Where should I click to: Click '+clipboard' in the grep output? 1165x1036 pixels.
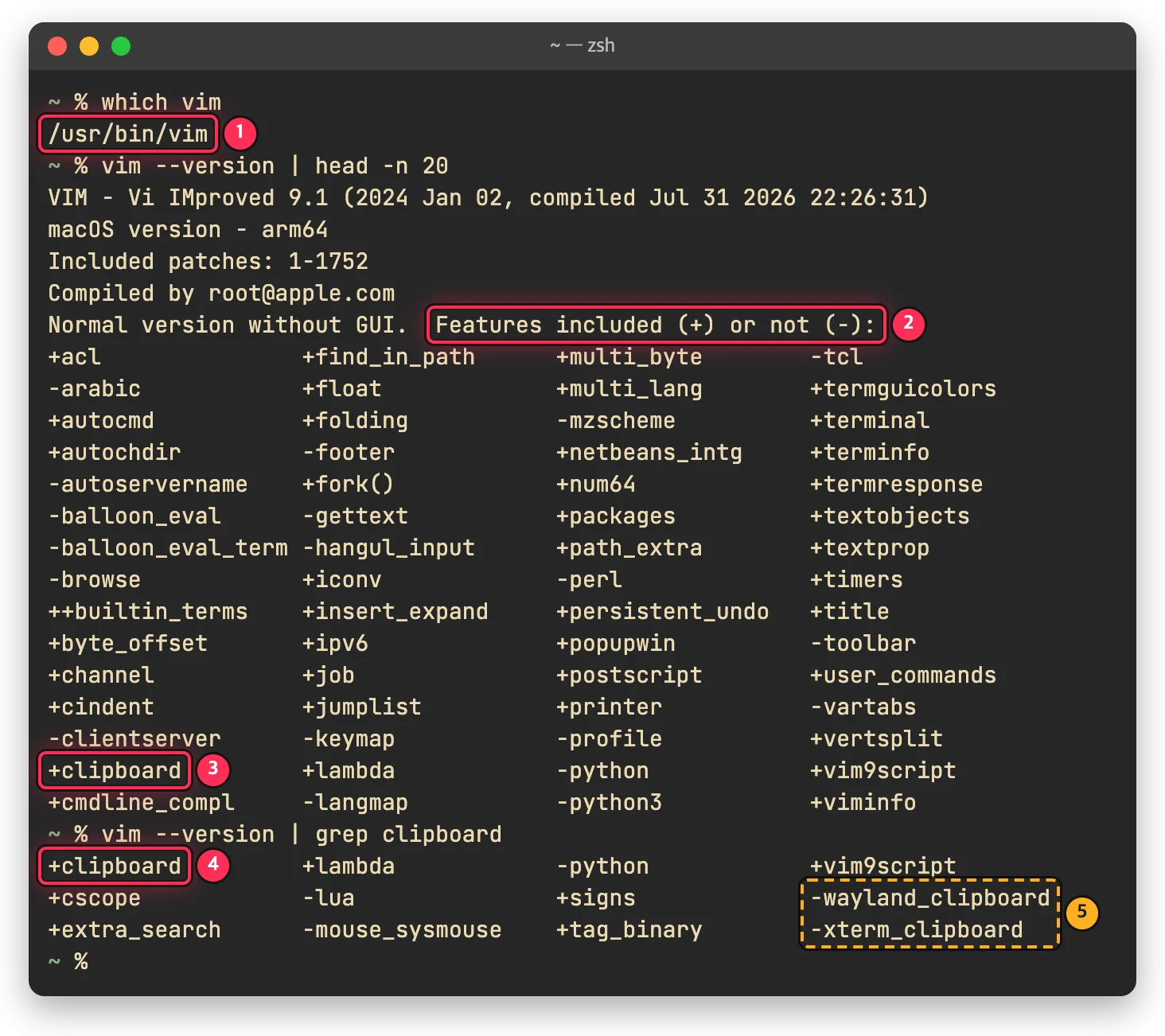115,866
